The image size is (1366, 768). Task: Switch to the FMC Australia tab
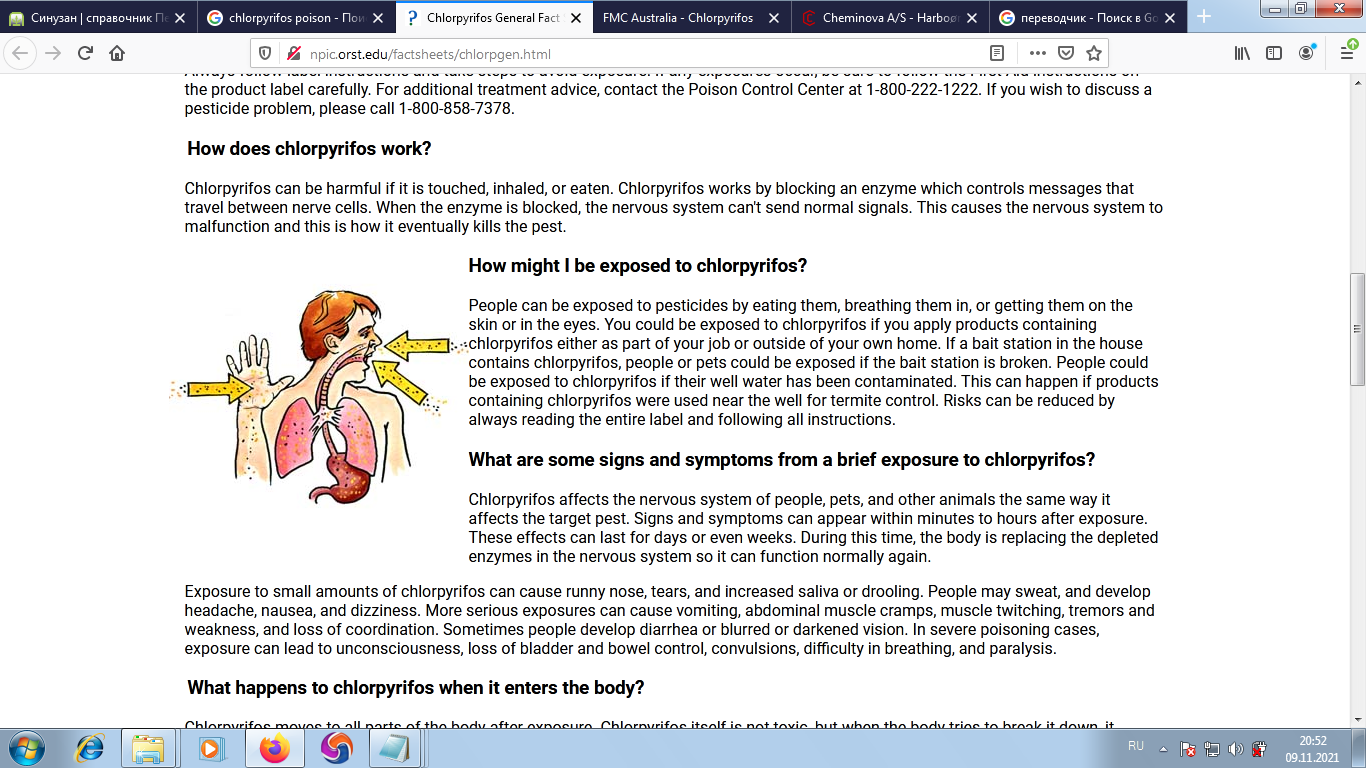pyautogui.click(x=680, y=17)
